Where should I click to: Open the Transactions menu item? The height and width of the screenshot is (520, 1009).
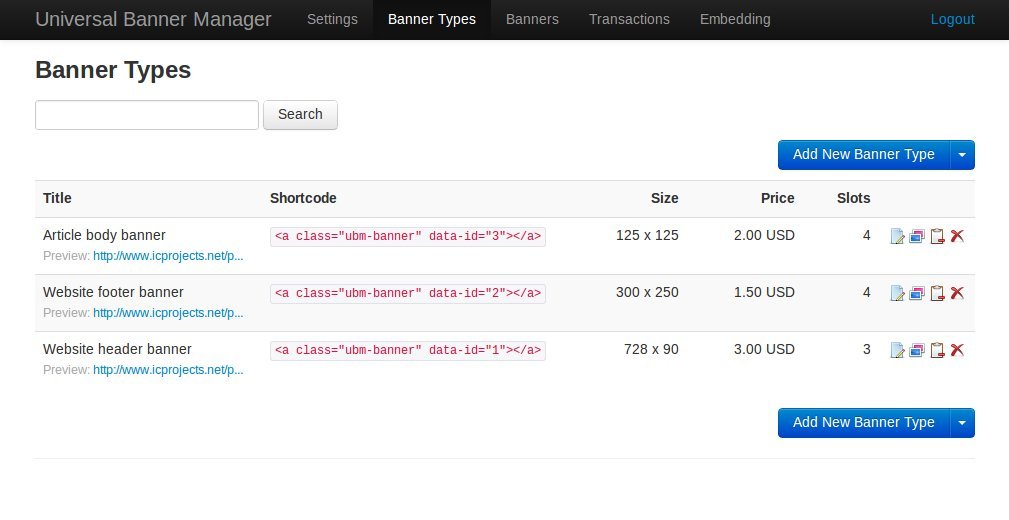[x=629, y=19]
